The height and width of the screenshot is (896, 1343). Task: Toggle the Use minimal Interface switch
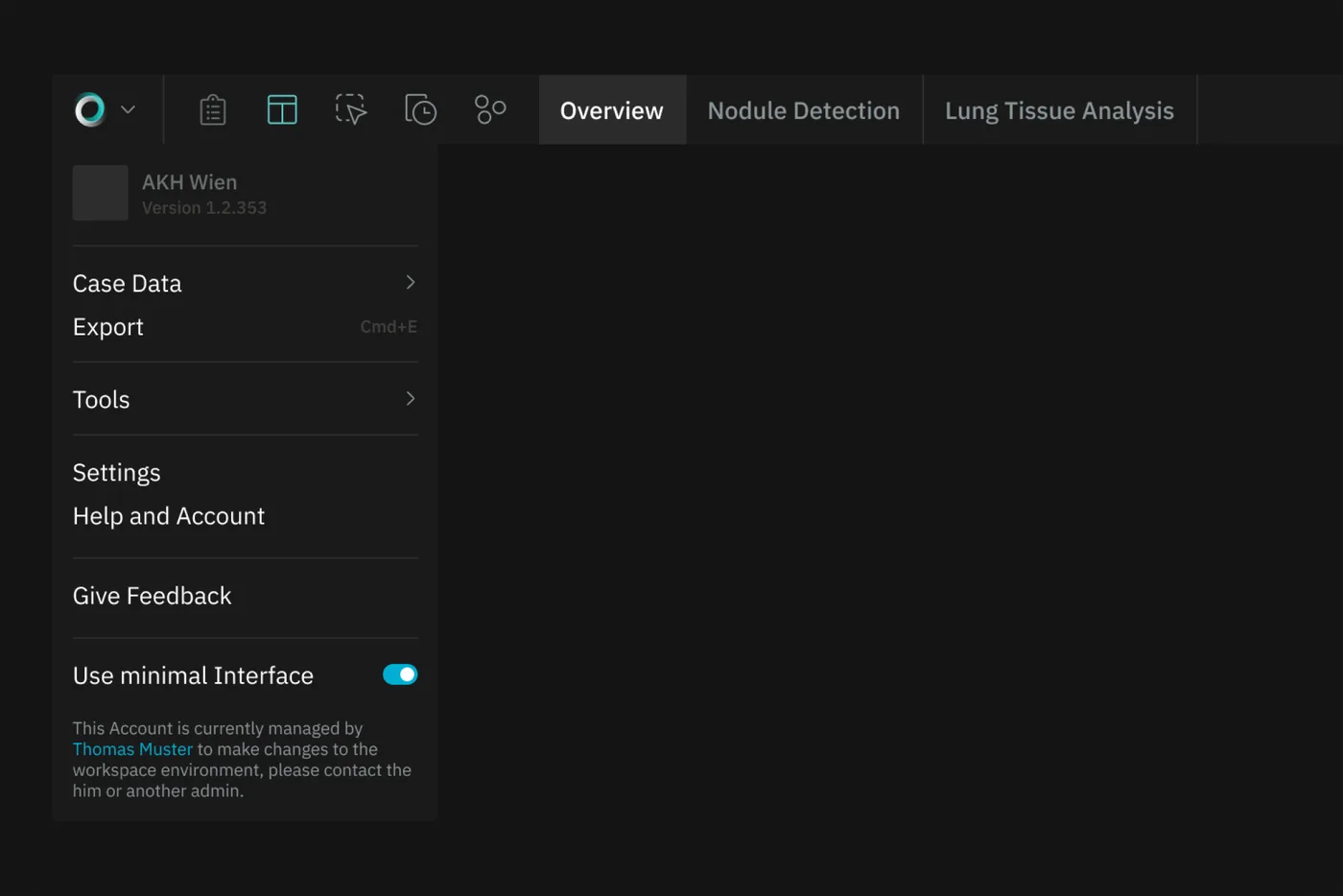pos(400,674)
